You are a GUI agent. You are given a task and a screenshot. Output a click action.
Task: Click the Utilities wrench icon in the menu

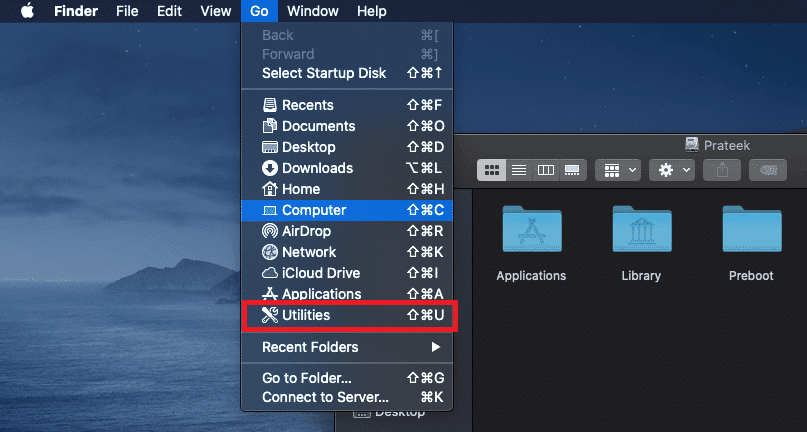pyautogui.click(x=270, y=315)
